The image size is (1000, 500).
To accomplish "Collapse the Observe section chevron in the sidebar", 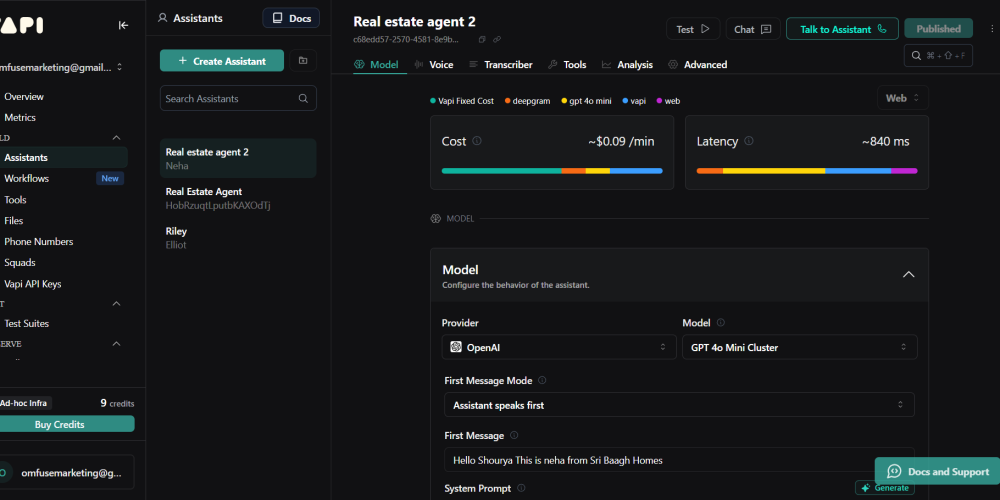I will (117, 344).
